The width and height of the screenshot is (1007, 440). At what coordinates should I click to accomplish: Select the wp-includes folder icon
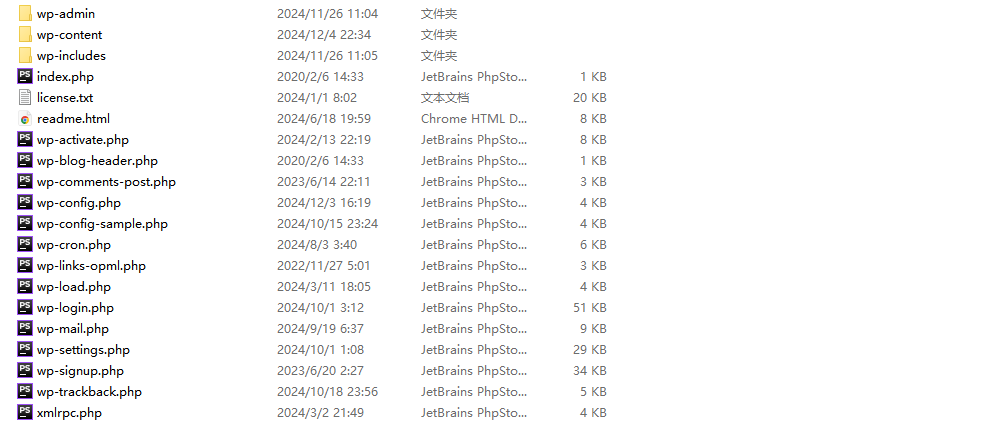point(25,56)
